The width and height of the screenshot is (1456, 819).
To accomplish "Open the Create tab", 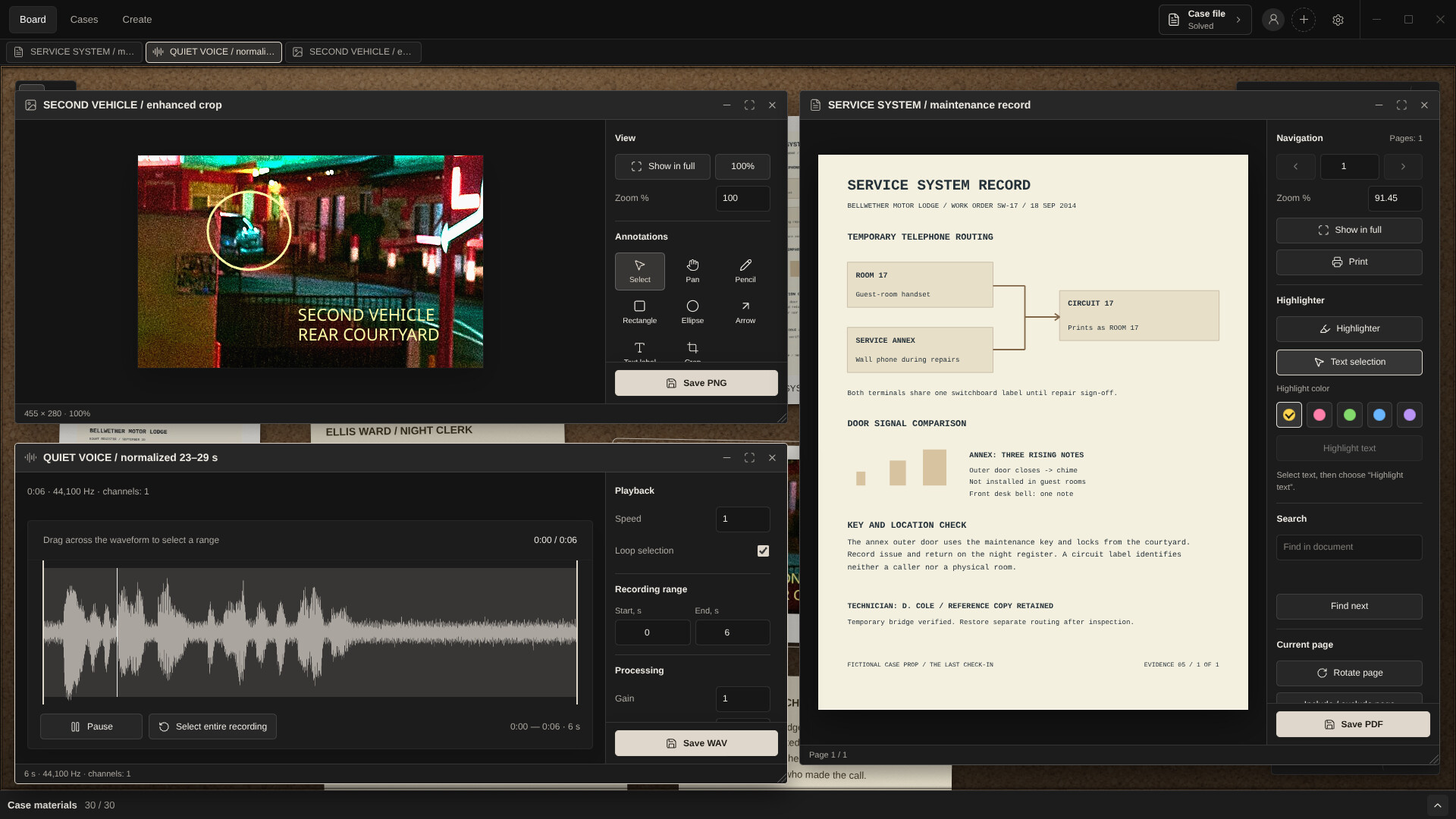I will click(137, 20).
